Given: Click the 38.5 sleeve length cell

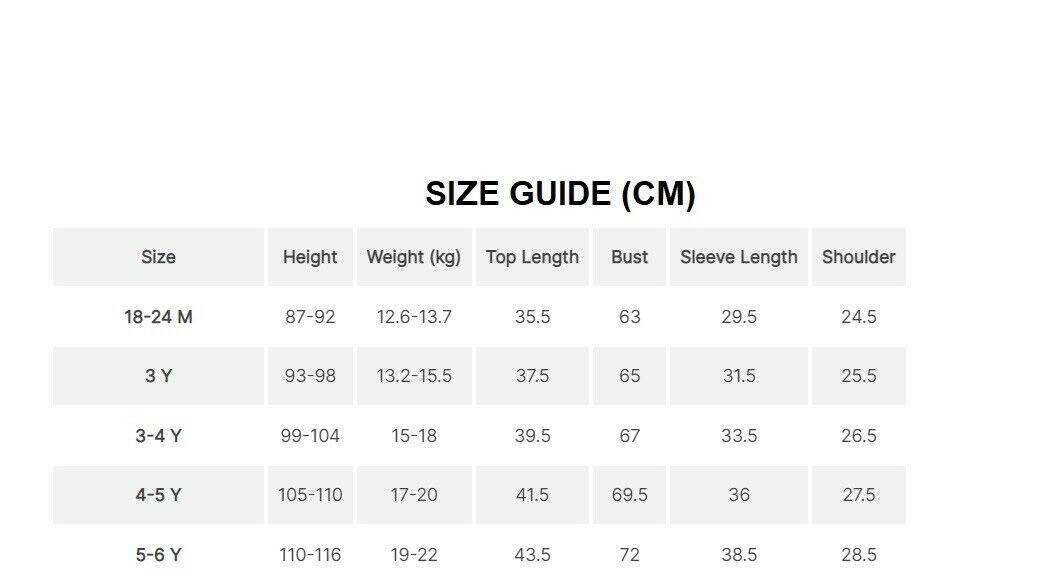Looking at the screenshot, I should (x=739, y=555).
